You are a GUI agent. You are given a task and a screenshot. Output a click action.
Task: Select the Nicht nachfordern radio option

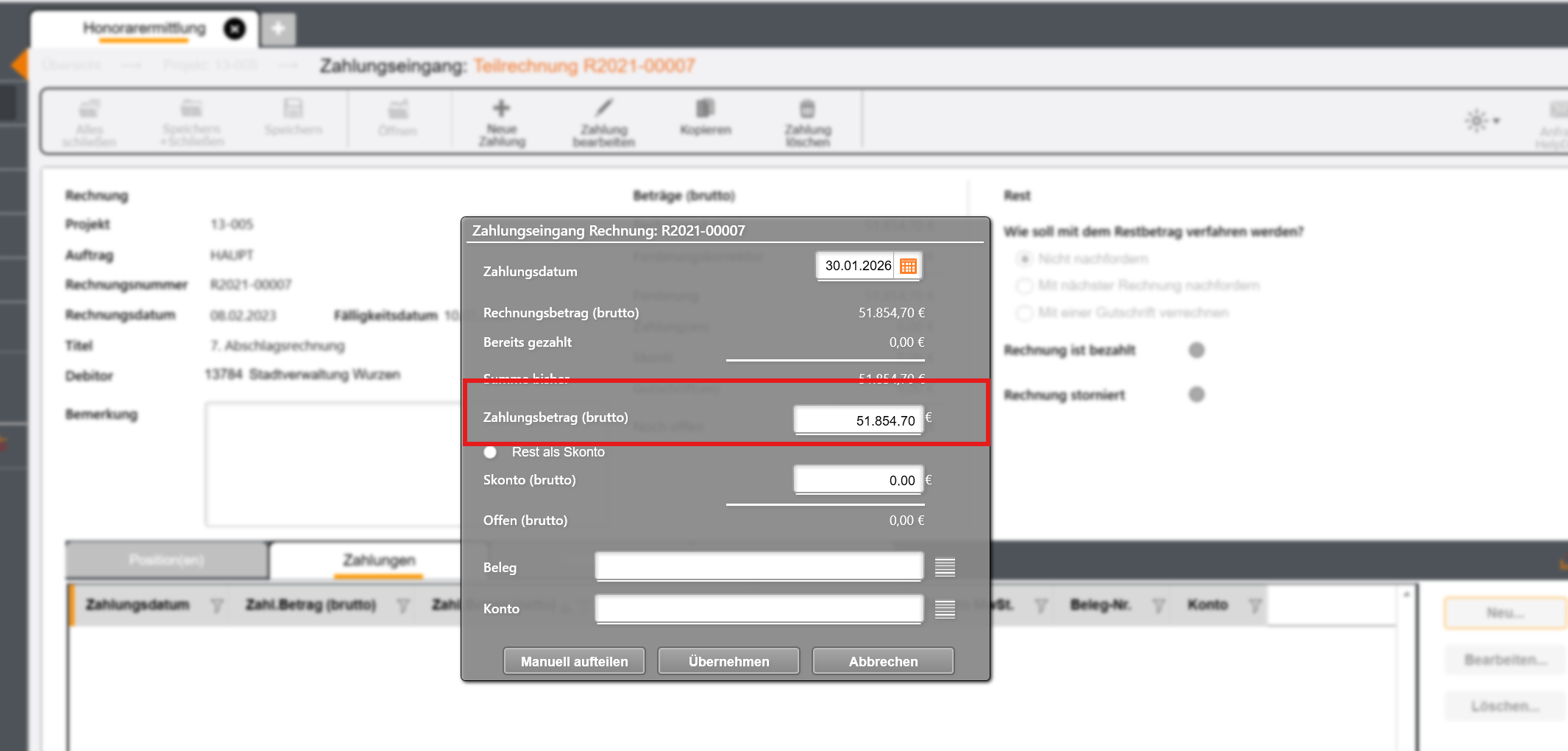[1024, 259]
